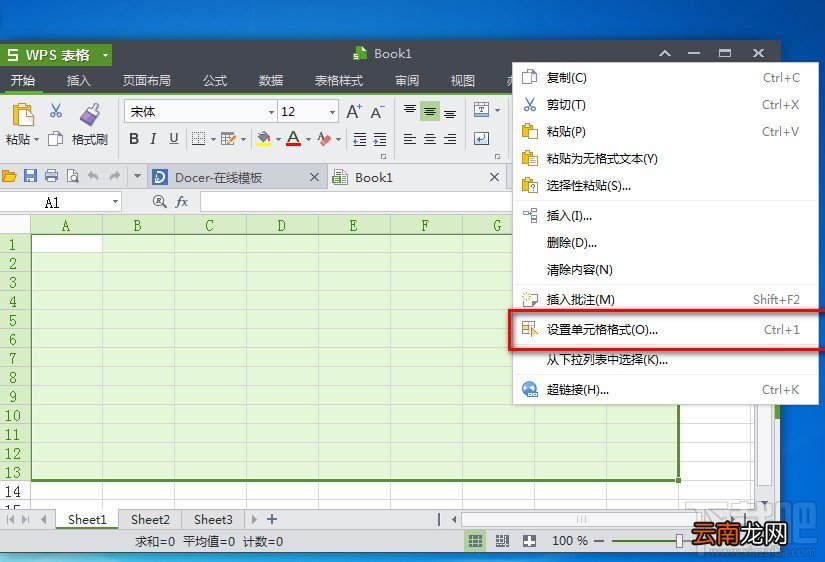Screen dimensions: 825x562
Task: Click the formula bar input field
Action: click(356, 202)
